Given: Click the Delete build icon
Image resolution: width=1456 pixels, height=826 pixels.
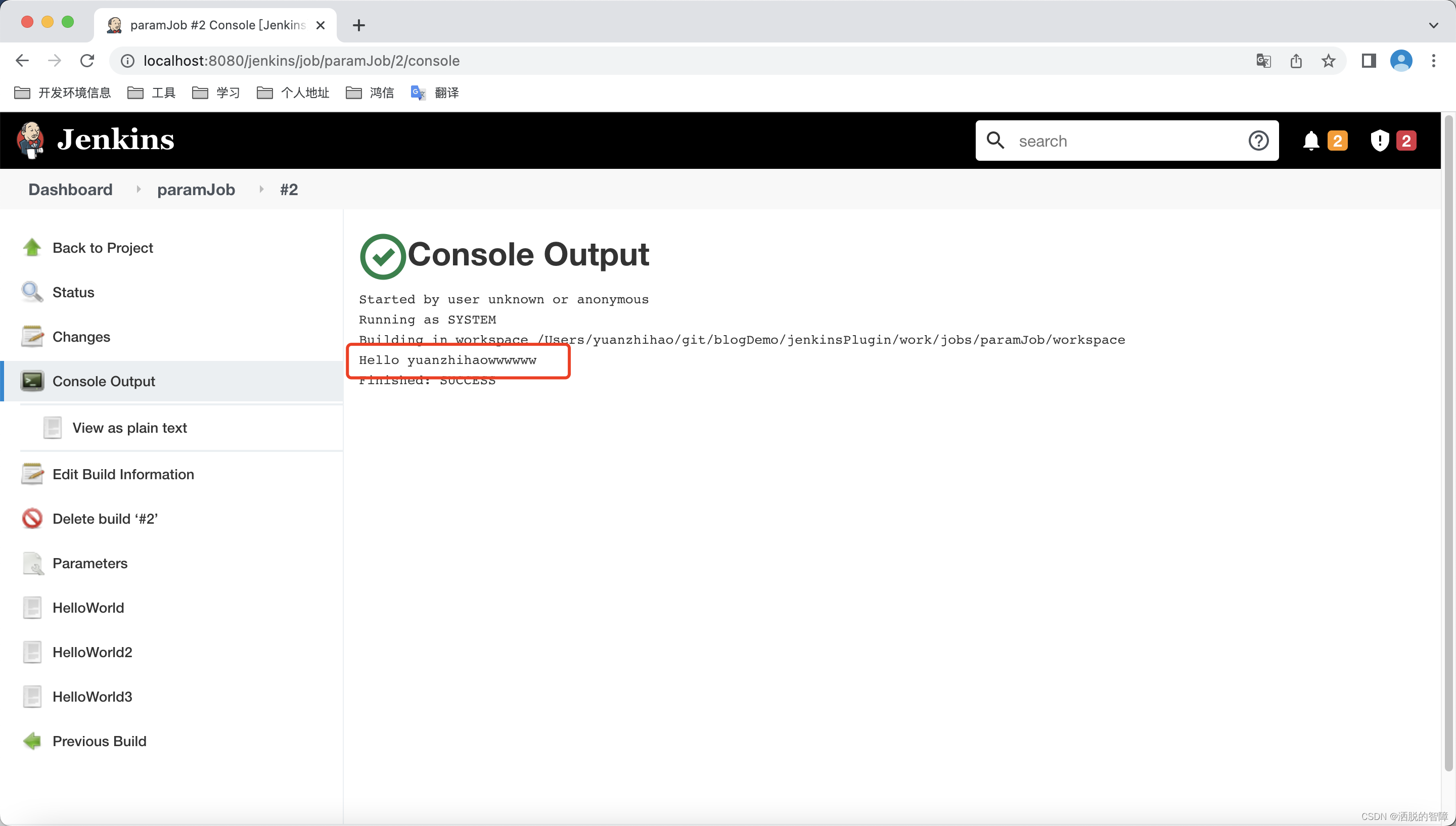Looking at the screenshot, I should 33,518.
